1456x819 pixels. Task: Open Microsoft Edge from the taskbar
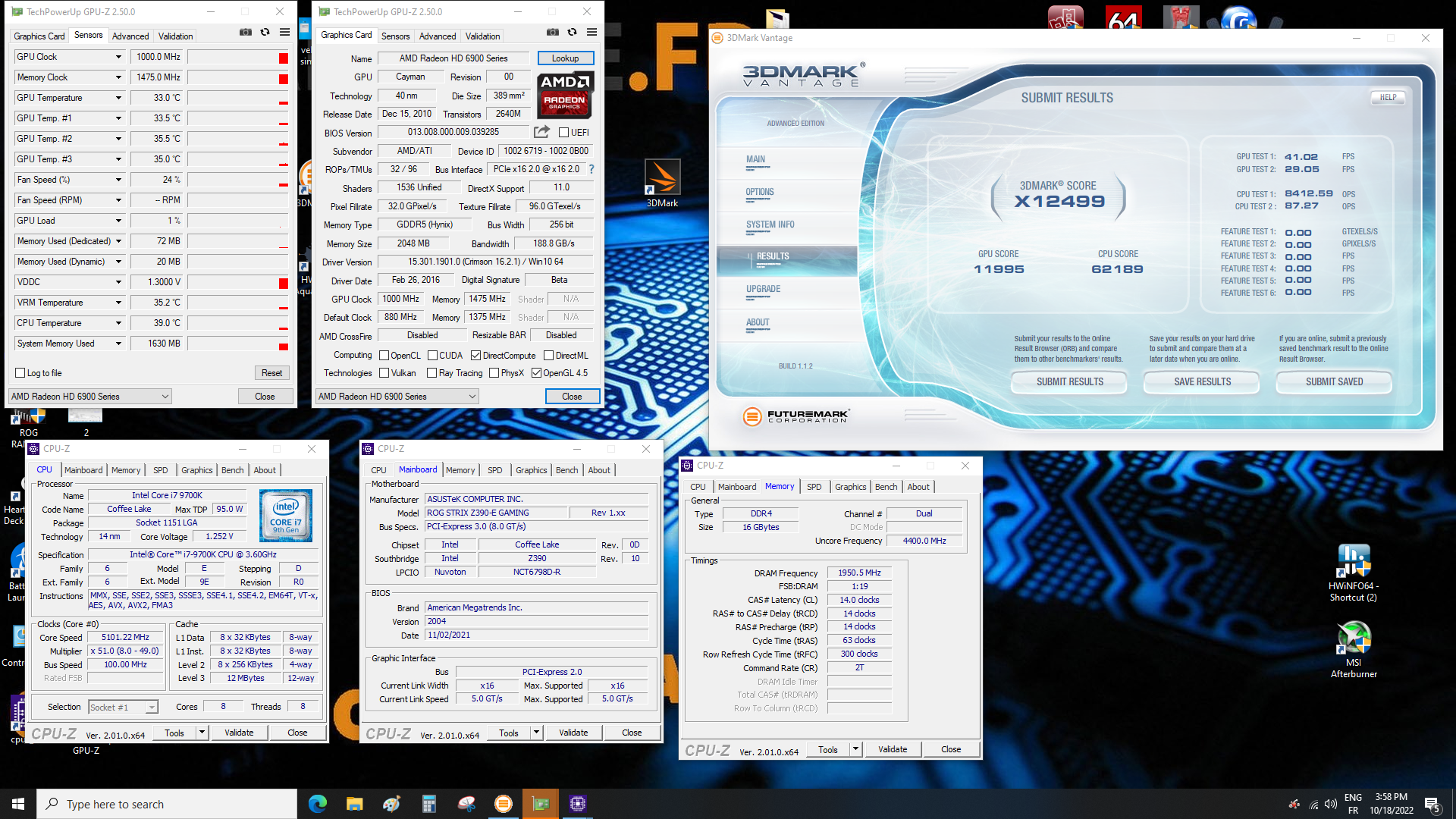(317, 804)
